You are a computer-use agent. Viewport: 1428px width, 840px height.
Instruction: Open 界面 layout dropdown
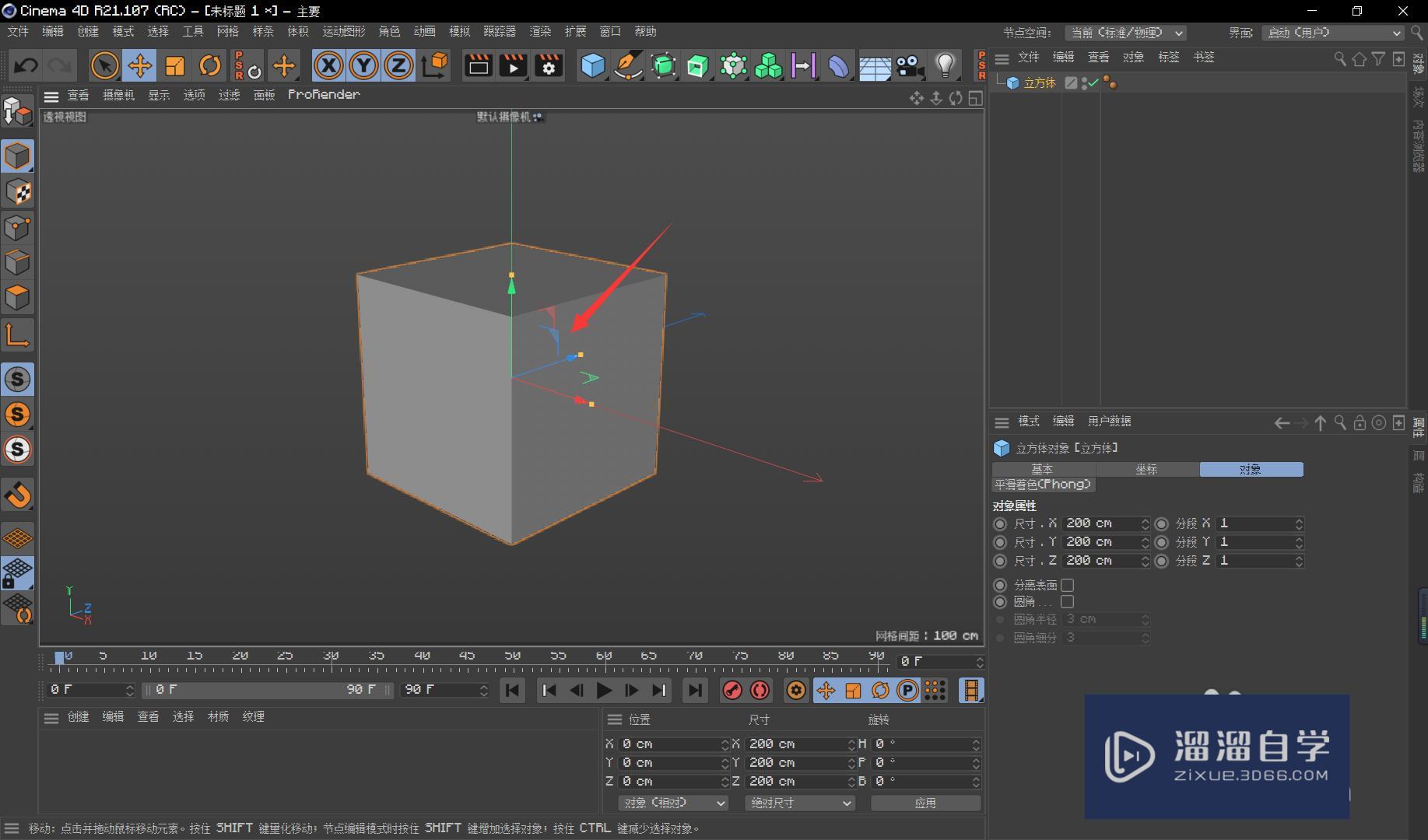(x=1332, y=33)
